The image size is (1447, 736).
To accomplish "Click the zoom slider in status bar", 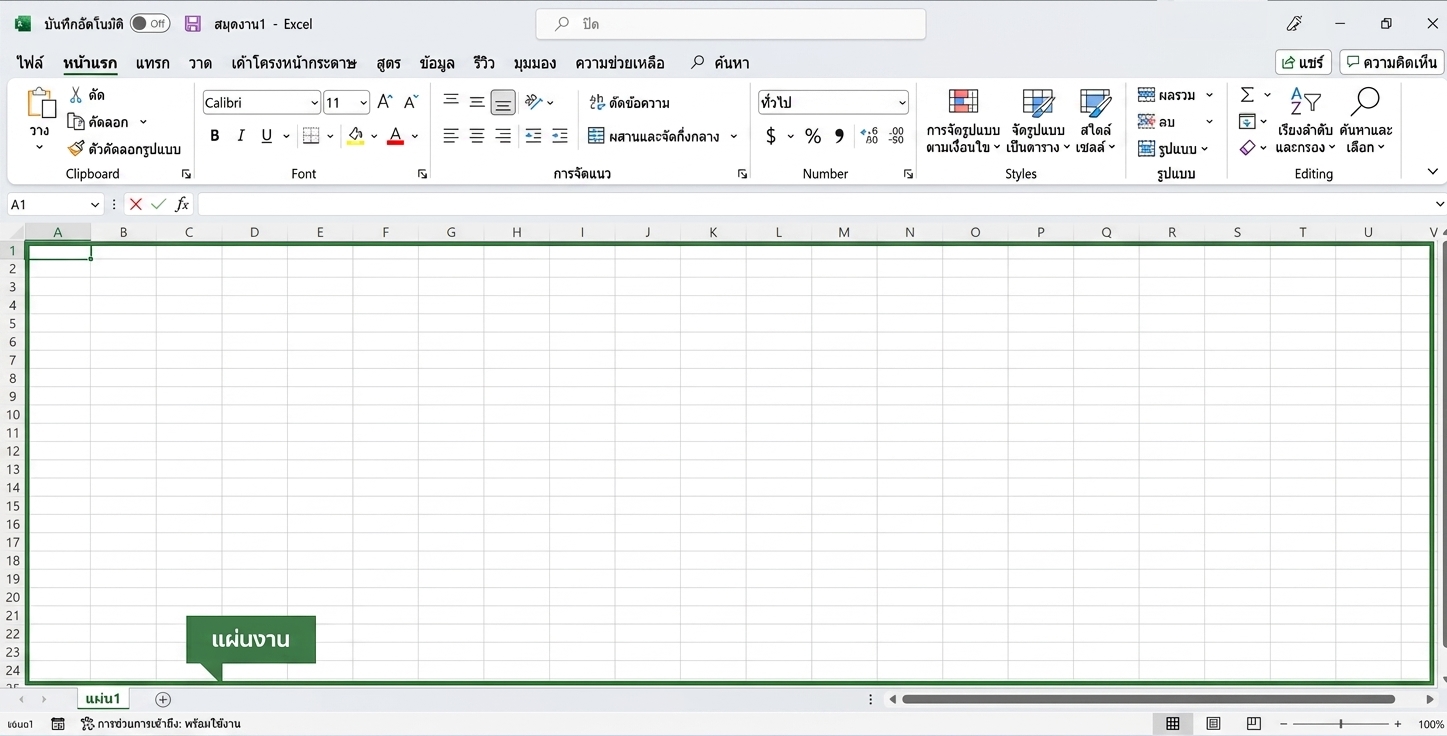I will point(1341,724).
